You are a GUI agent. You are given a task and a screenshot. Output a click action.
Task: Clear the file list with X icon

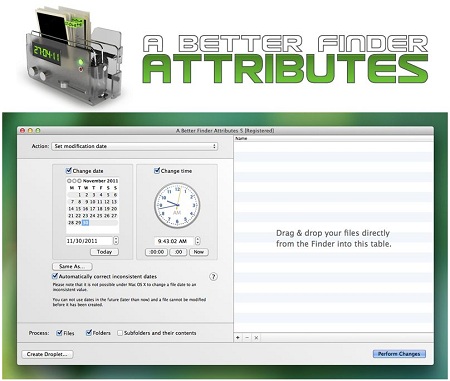[256, 338]
